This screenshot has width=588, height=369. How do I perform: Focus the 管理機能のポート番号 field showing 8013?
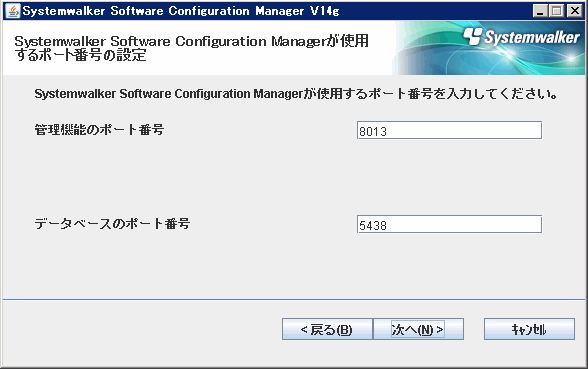click(x=449, y=130)
